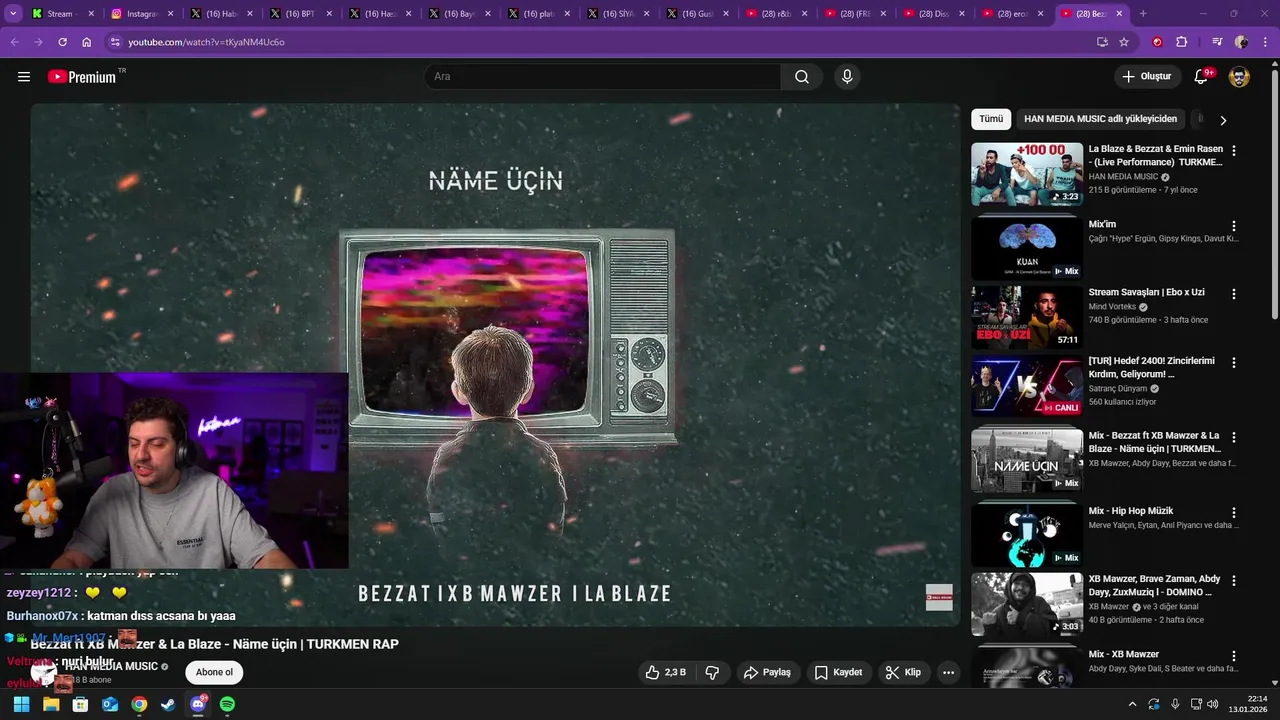Open Chrome profile avatar in toolbar
Screen dimensions: 1280x720
[x=1241, y=42]
